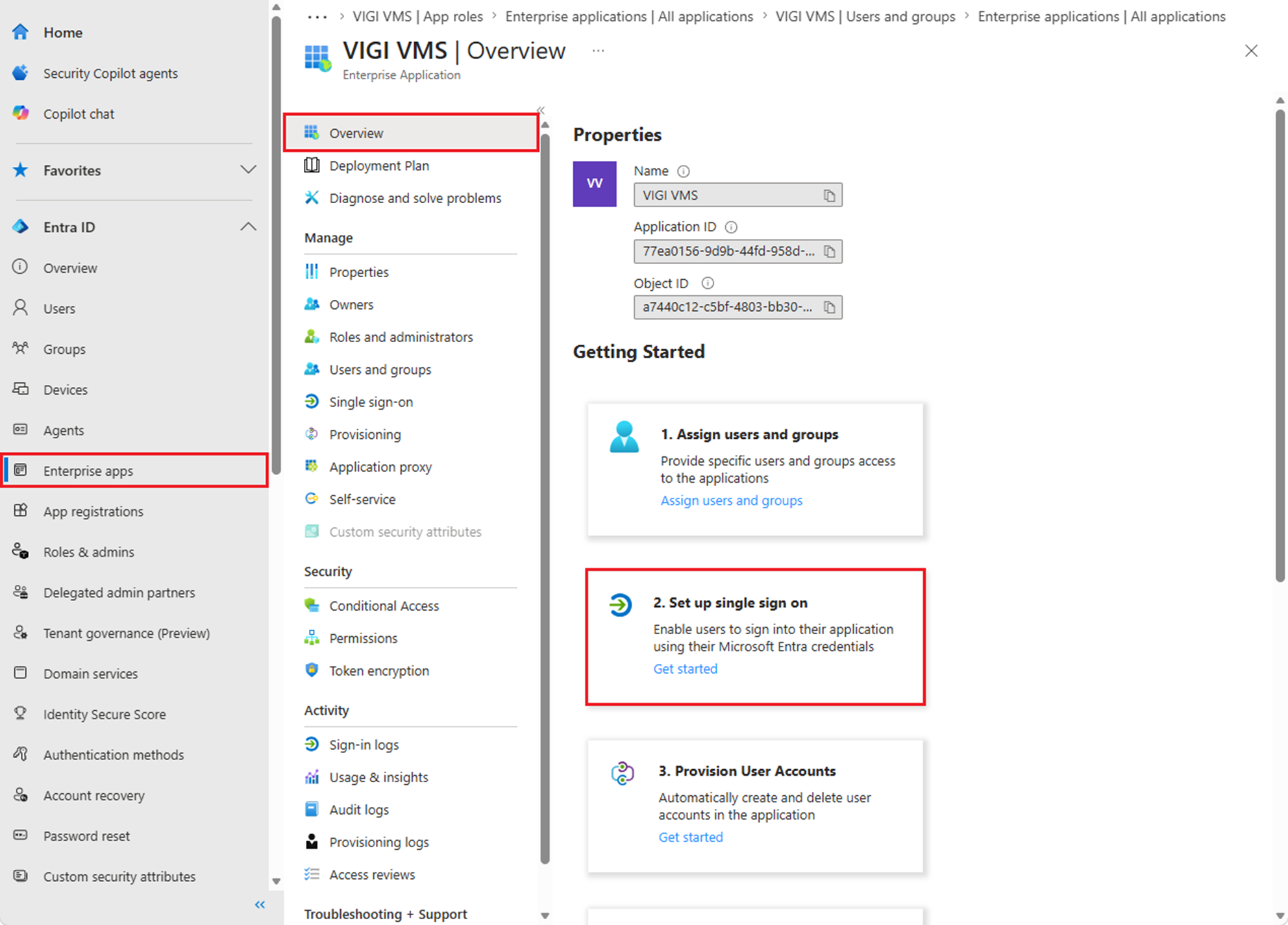Close the VIGI VMS Overview blade
The image size is (1288, 925).
[x=1251, y=51]
